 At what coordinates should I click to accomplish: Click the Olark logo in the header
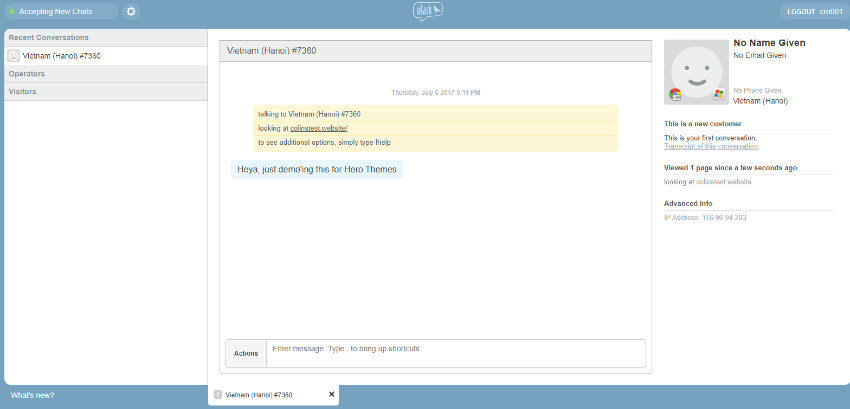428,11
